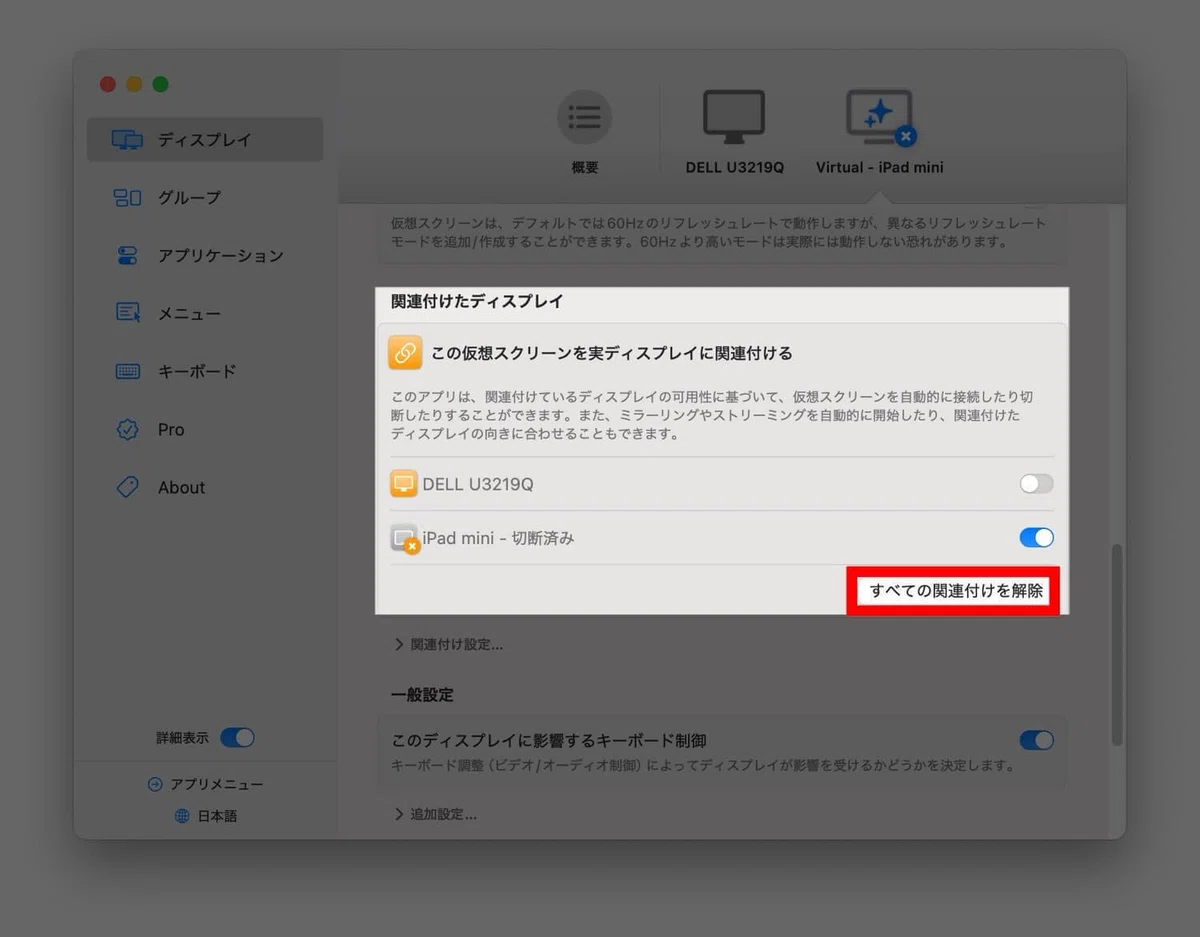Disable association toggle for iPad mini
1200x937 pixels.
point(1036,538)
